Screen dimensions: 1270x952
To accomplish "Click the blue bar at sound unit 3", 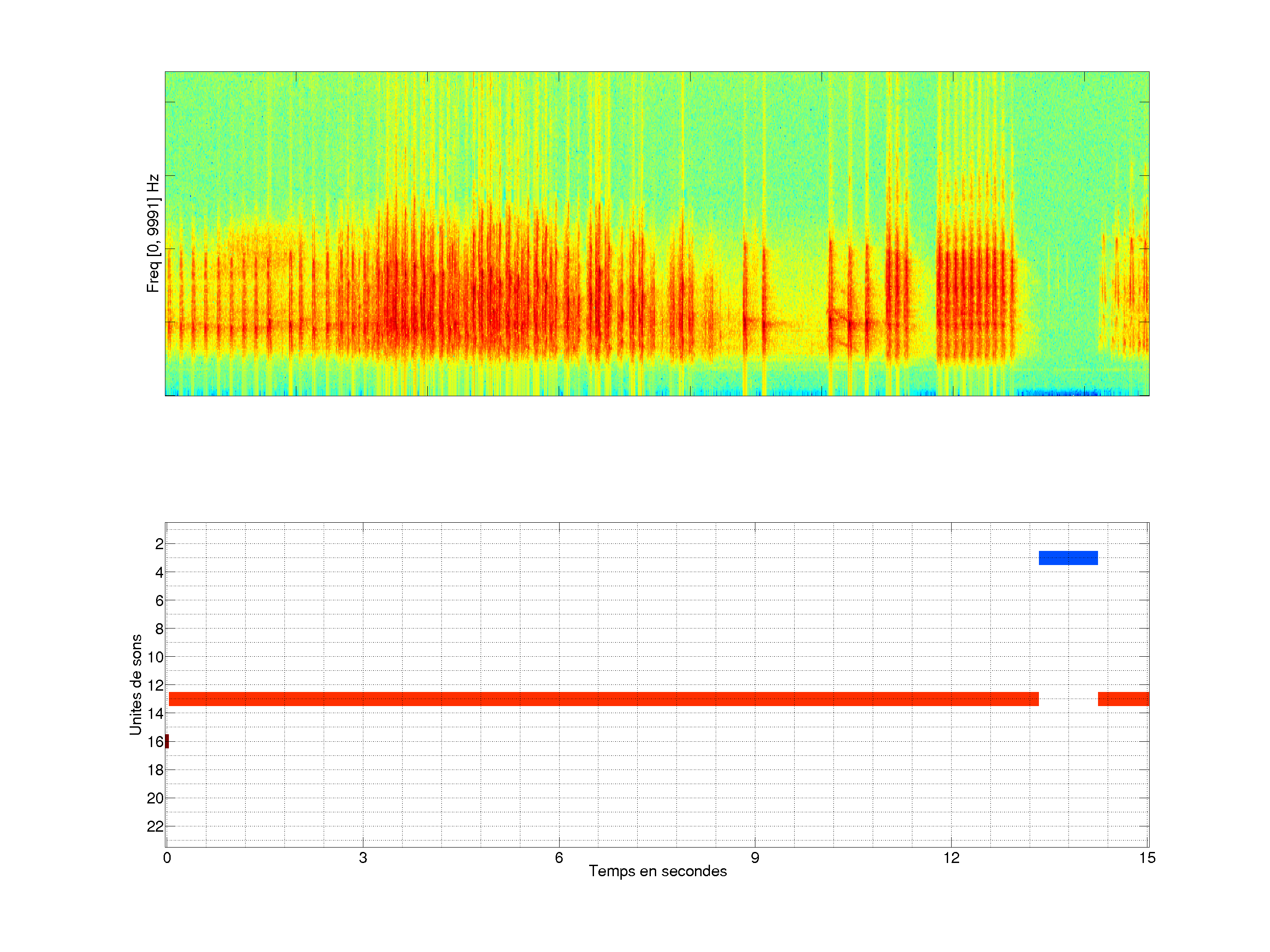I will (1068, 558).
